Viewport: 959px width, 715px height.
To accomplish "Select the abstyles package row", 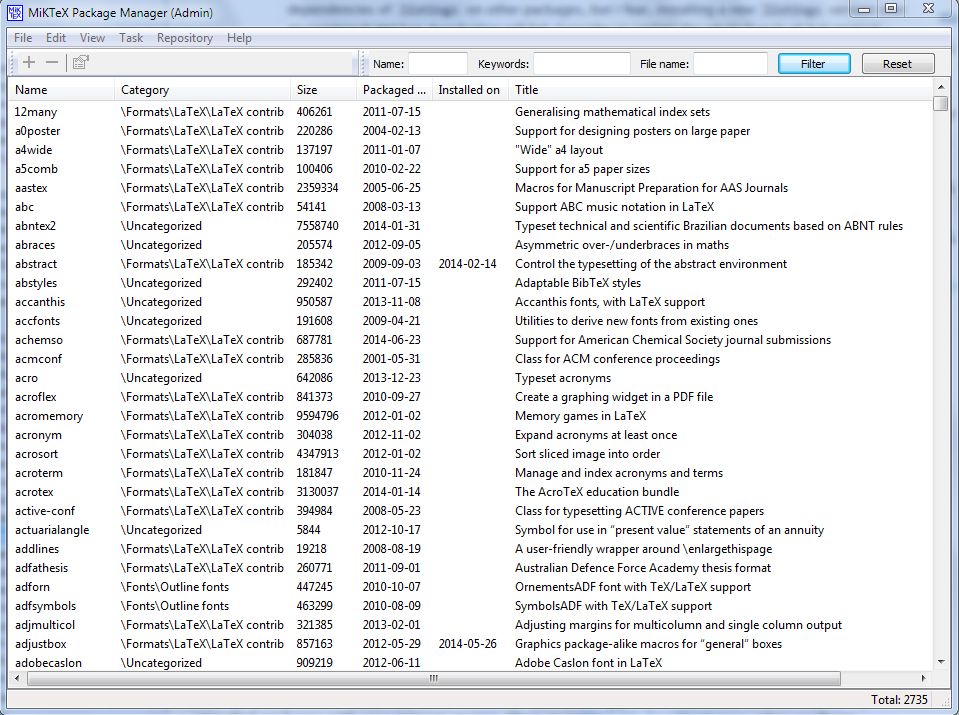I will point(471,283).
